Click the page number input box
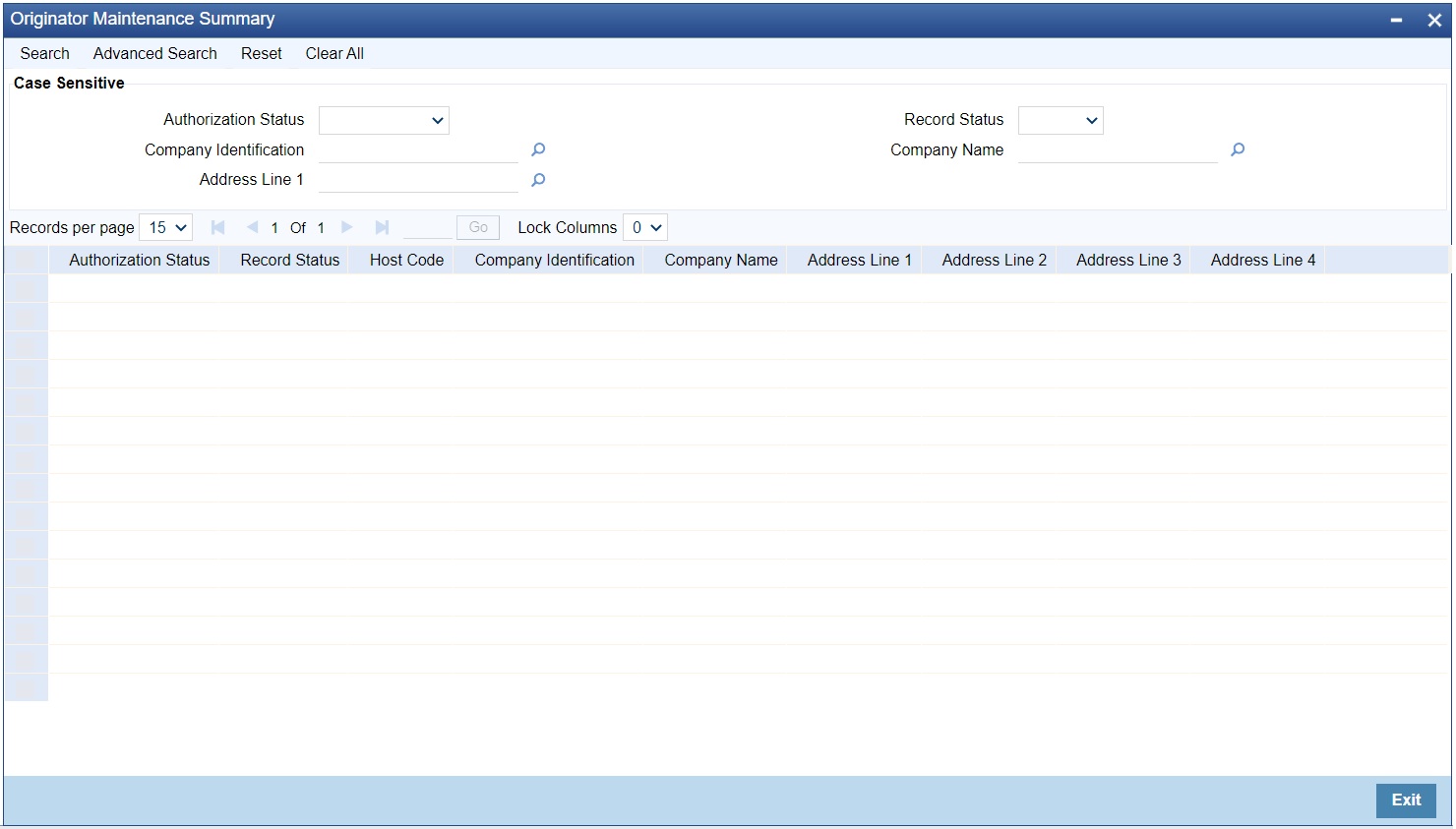The width and height of the screenshot is (1456, 829). [x=427, y=227]
